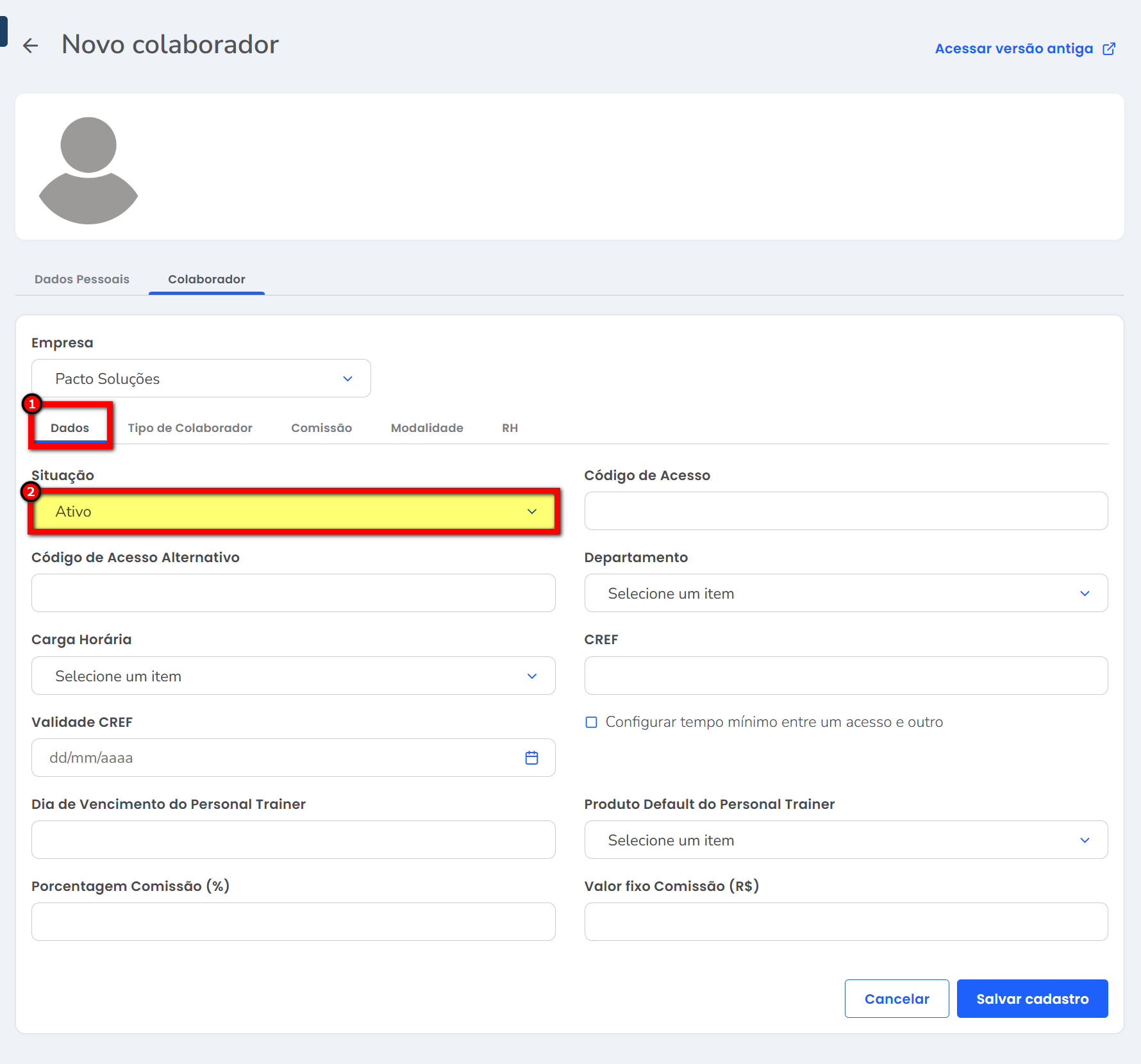Expand the Situação dropdown set to Ativo
Viewport: 1141px width, 1064px height.
(x=294, y=511)
